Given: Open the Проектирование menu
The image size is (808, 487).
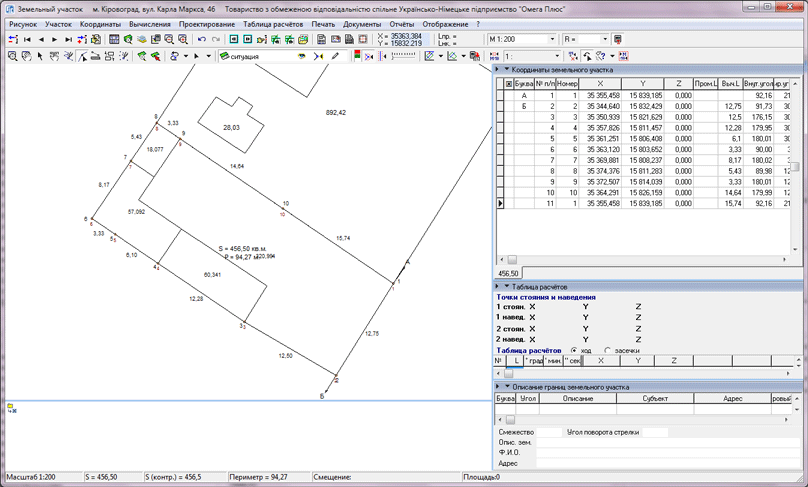Looking at the screenshot, I should tap(207, 24).
